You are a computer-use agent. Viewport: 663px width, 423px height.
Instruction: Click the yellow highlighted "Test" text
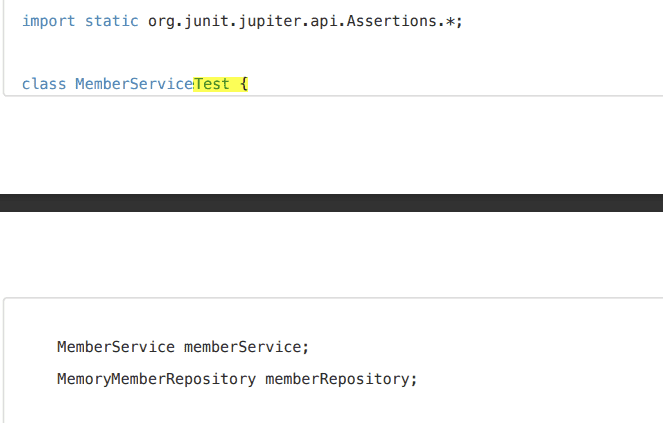coord(211,84)
